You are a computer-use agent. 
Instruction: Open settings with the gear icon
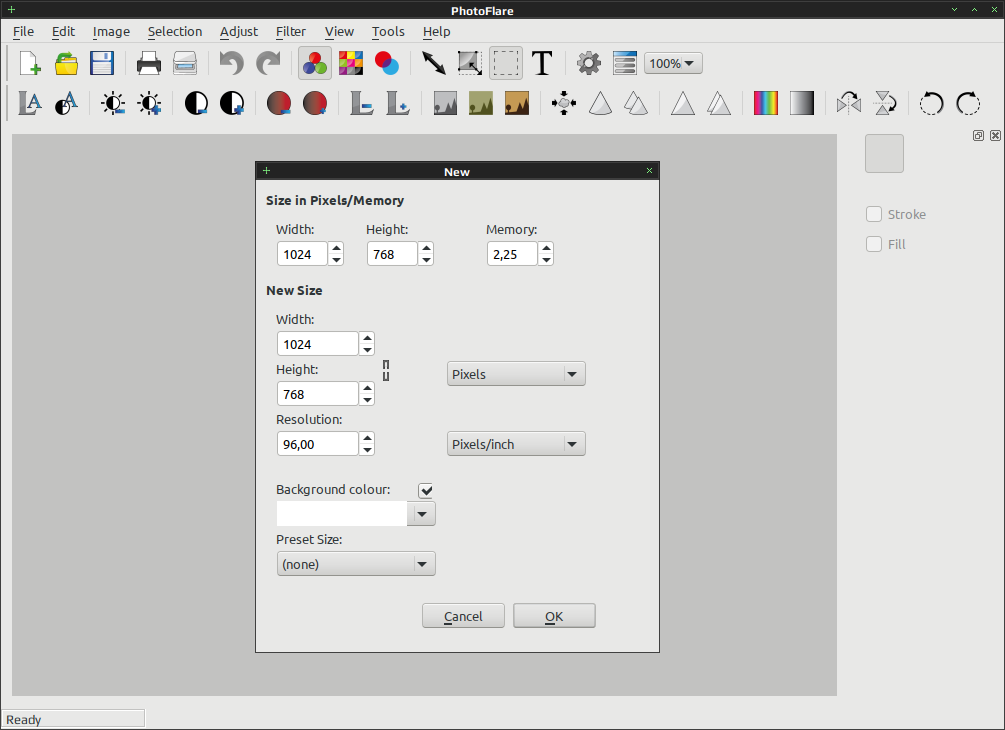[x=588, y=63]
